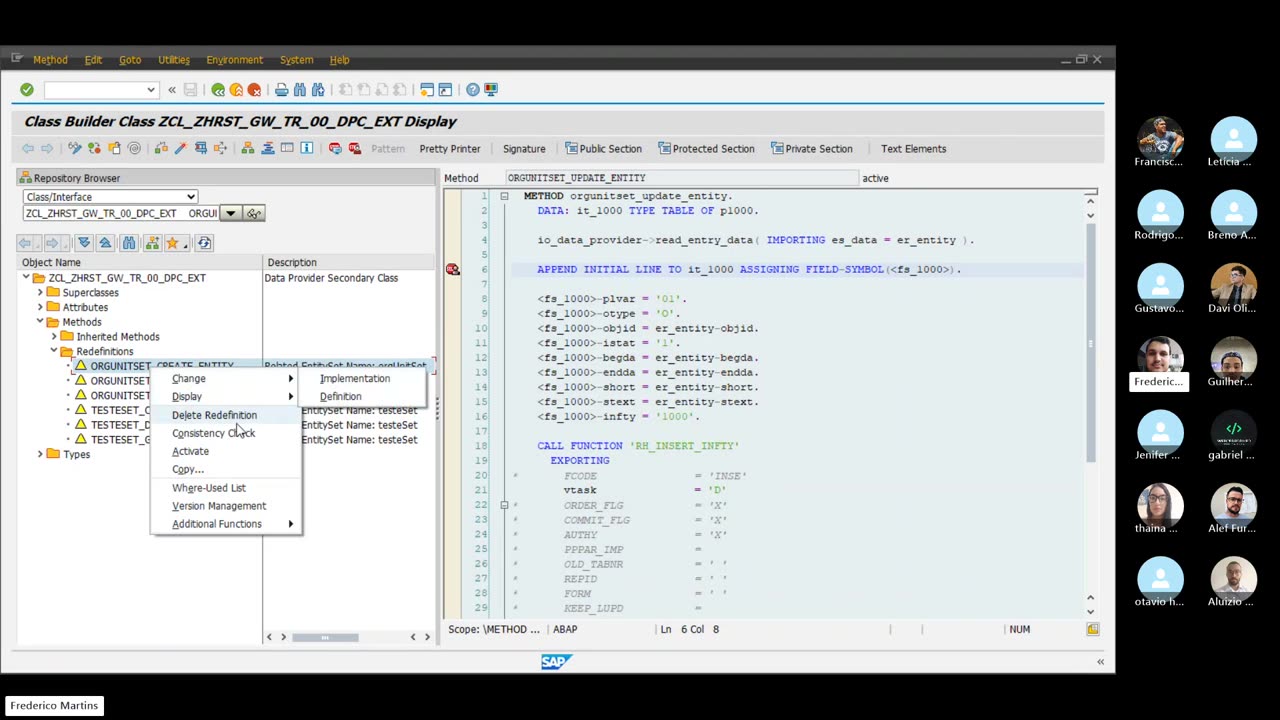Click the breakpoint marker on line 6

click(453, 269)
